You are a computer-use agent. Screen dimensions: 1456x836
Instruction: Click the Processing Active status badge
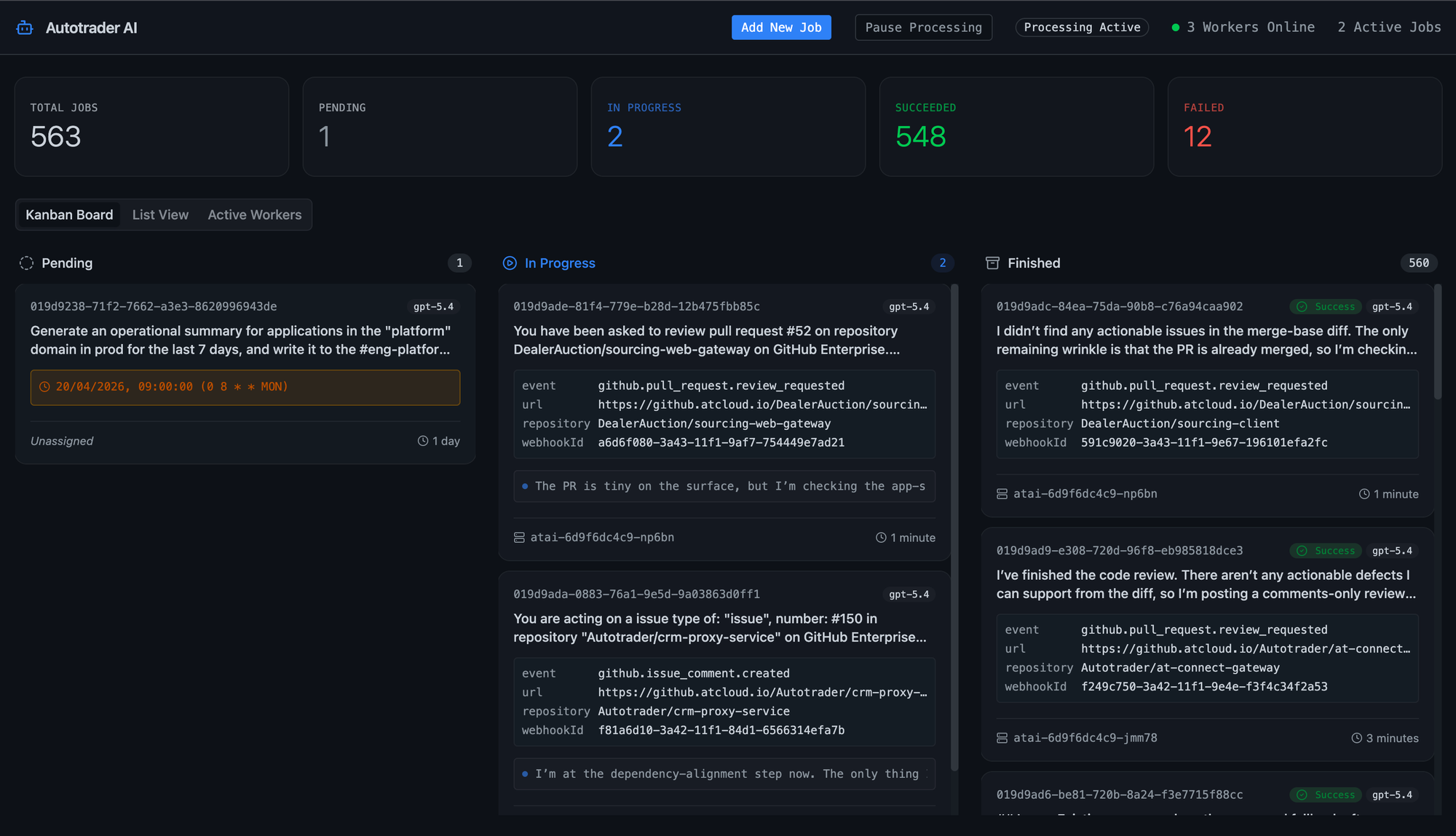point(1081,28)
